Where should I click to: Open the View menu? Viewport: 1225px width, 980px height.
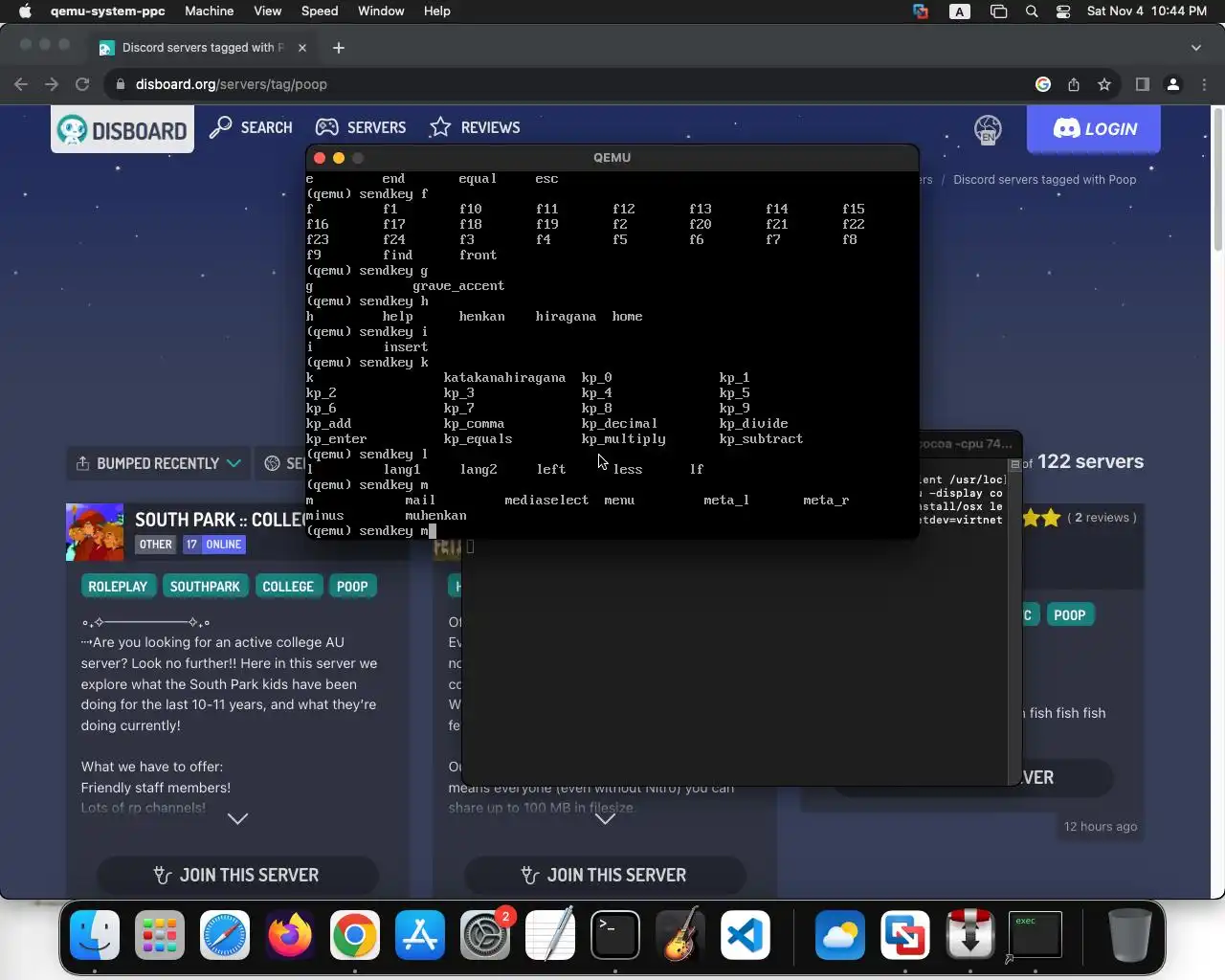click(267, 11)
